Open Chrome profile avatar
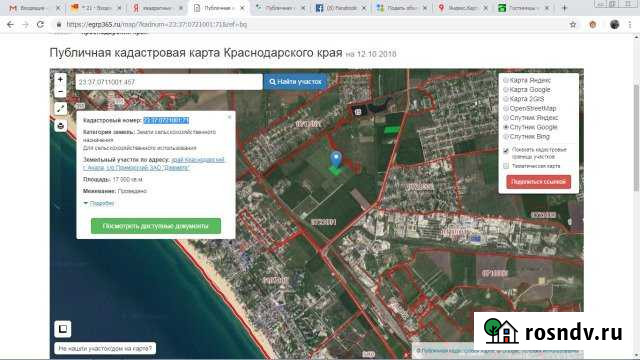This screenshot has width=640, height=360. tap(615, 24)
